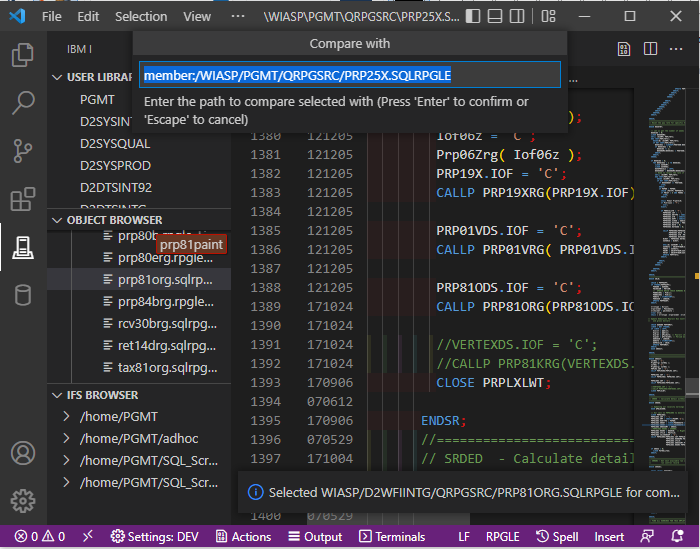Viewport: 700px width, 549px height.
Task: Change LF end-of-line sequence
Action: pyautogui.click(x=464, y=537)
